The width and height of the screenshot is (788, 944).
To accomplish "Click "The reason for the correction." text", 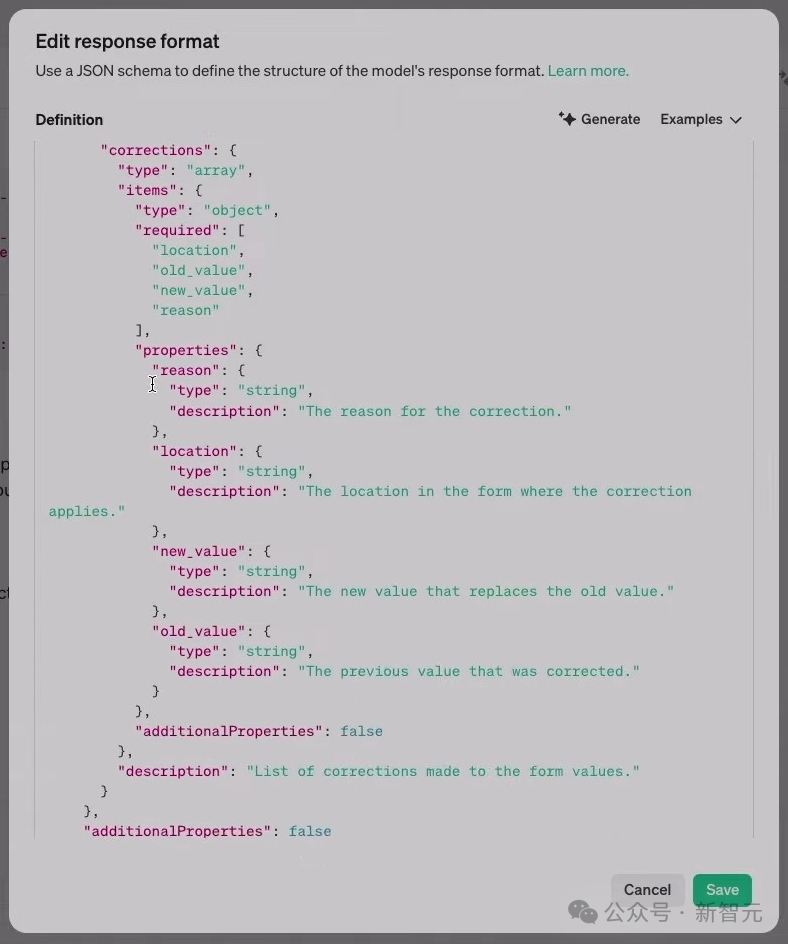I will click(x=434, y=411).
